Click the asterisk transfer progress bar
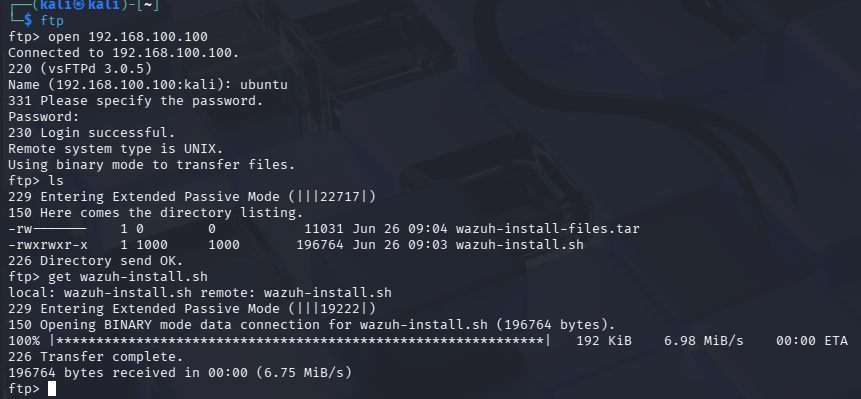This screenshot has height=399, width=861. pyautogui.click(x=300, y=341)
